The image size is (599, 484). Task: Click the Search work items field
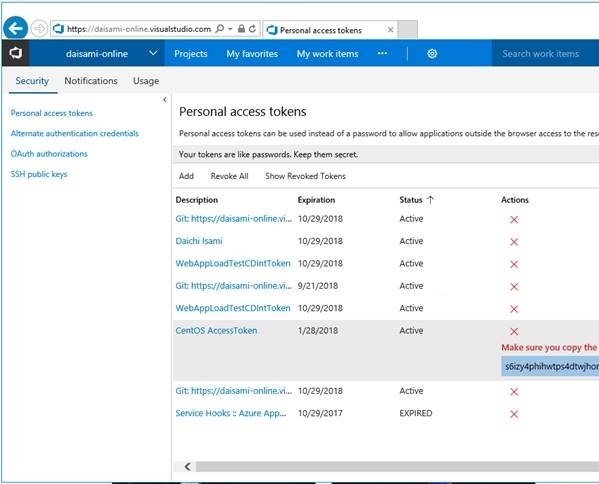545,54
